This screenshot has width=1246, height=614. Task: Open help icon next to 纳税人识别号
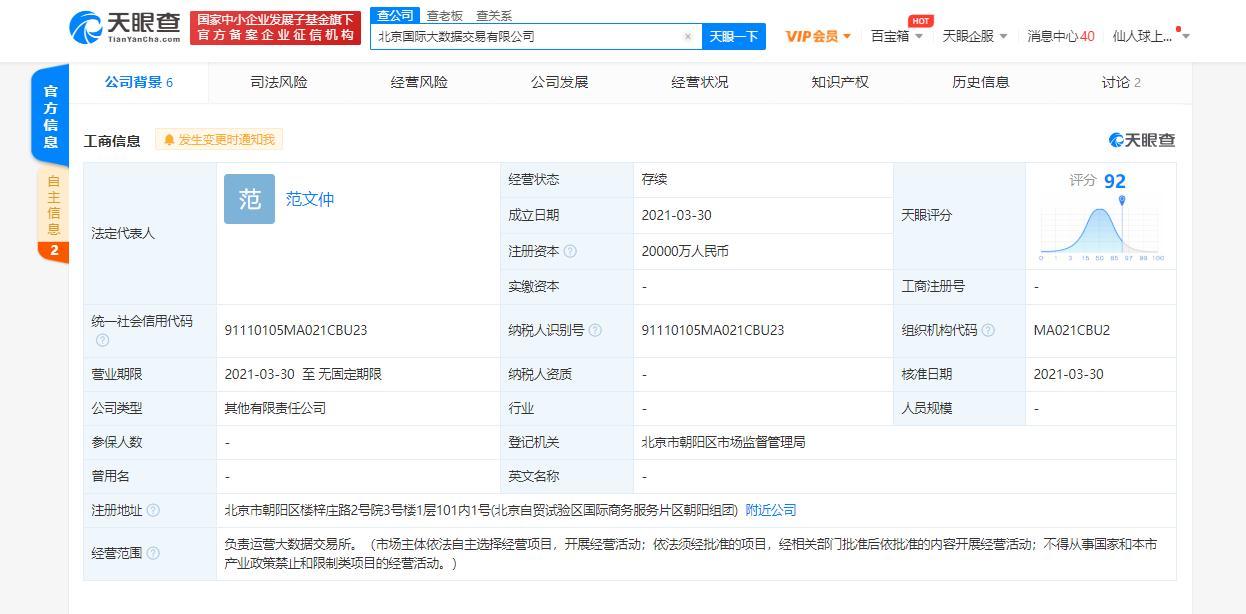click(x=595, y=330)
